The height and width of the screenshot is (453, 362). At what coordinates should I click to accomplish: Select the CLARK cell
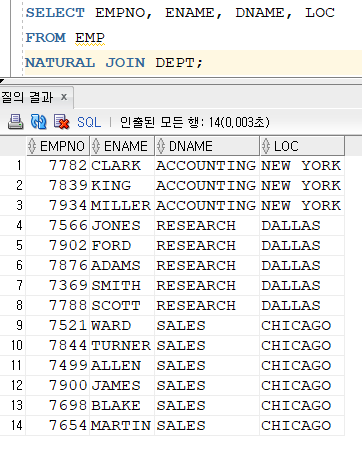pos(122,165)
